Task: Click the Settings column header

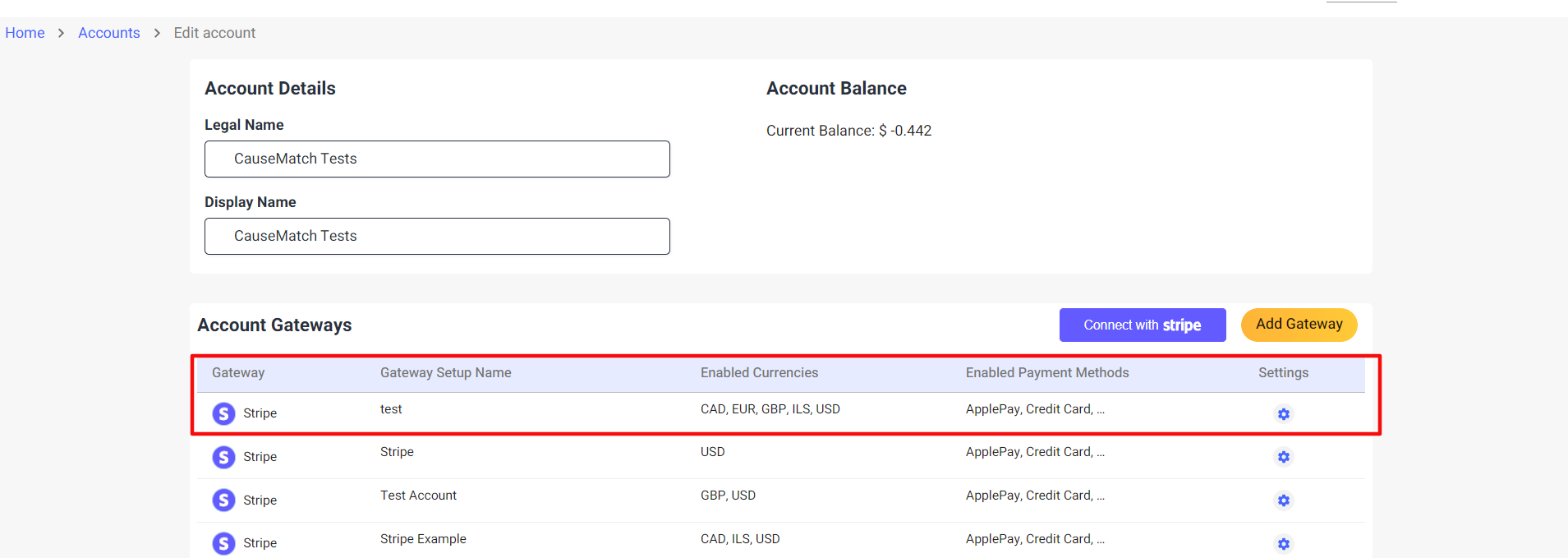Action: point(1283,373)
